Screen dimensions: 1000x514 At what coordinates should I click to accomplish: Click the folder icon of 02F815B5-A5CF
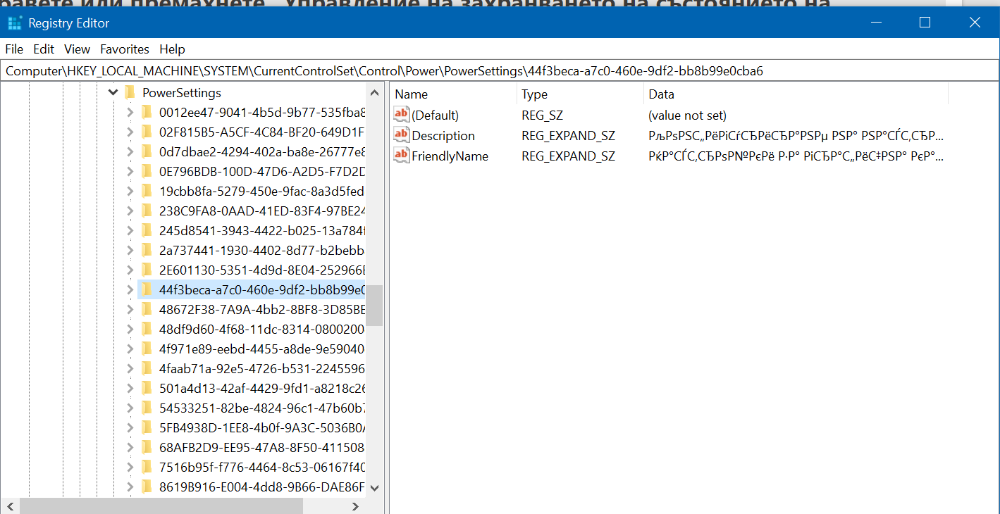(x=147, y=132)
